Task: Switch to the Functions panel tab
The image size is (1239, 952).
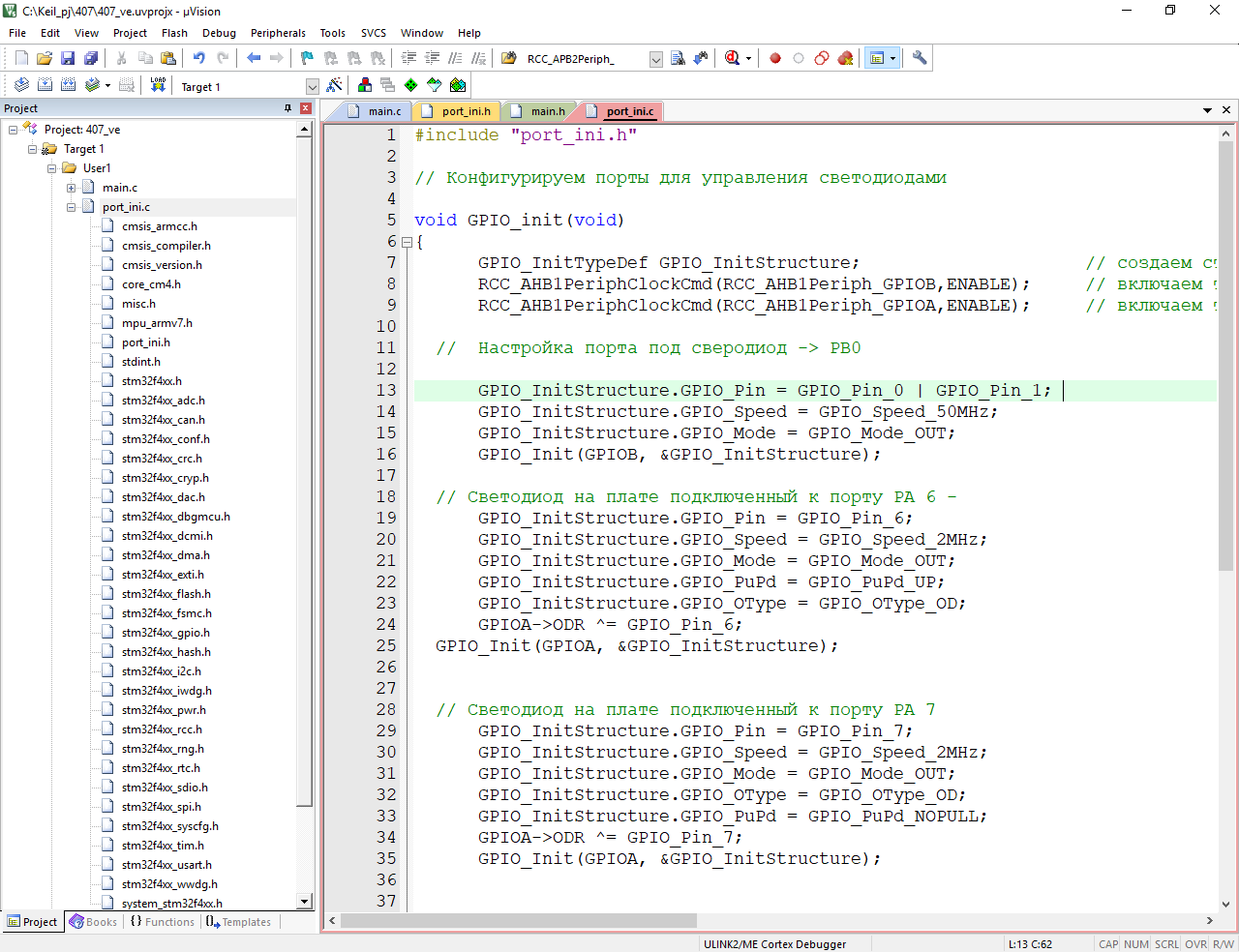Action: coord(162,922)
